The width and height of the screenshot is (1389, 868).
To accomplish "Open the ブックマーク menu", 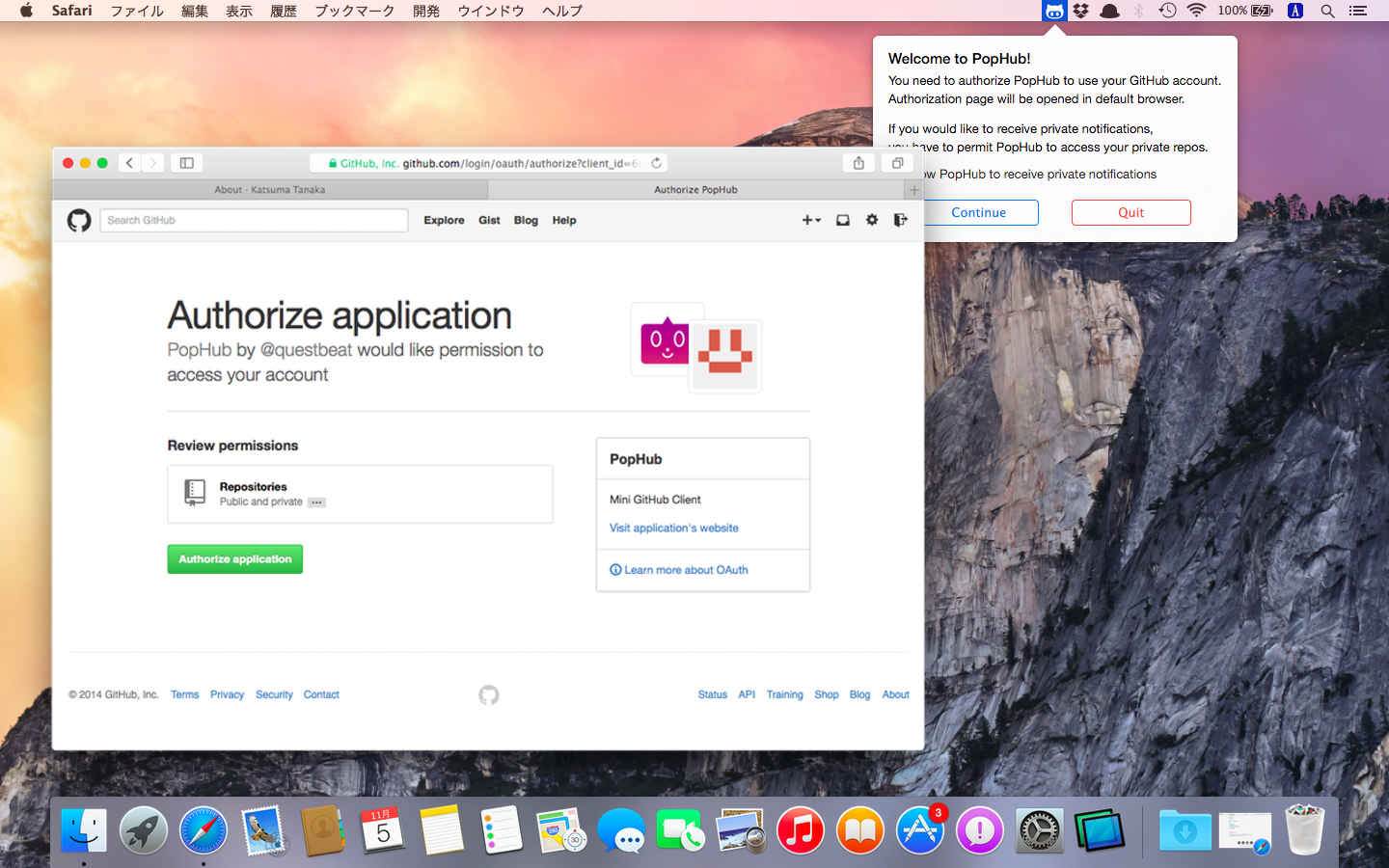I will point(355,11).
